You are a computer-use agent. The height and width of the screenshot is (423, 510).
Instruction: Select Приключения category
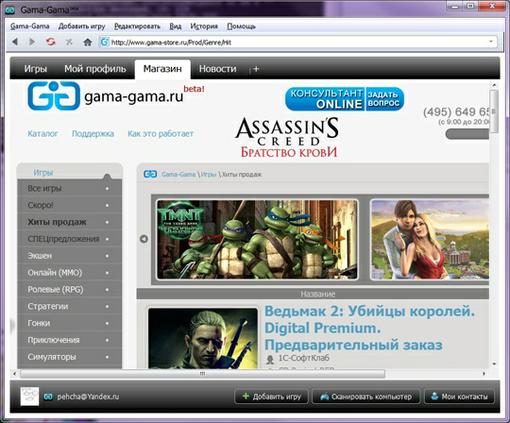70,340
